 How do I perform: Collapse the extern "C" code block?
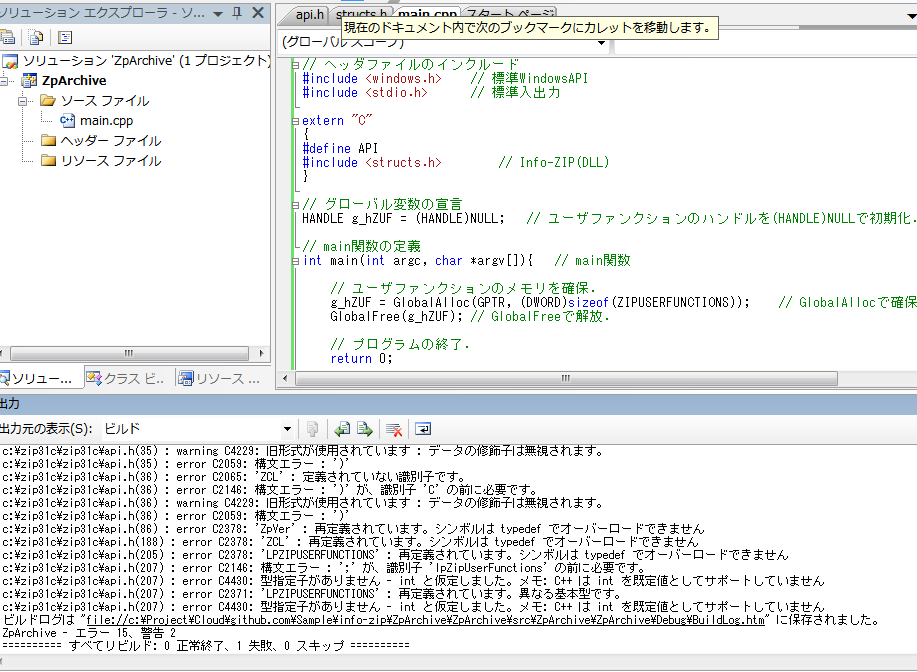click(295, 121)
